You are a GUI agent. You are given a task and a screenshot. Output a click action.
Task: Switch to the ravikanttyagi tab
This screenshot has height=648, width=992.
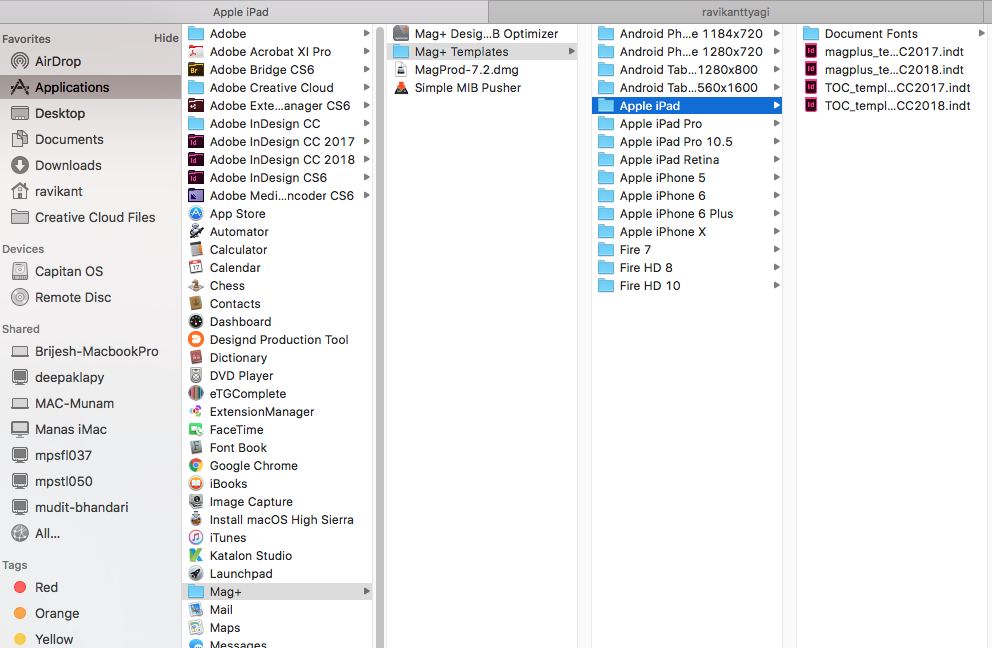(736, 12)
